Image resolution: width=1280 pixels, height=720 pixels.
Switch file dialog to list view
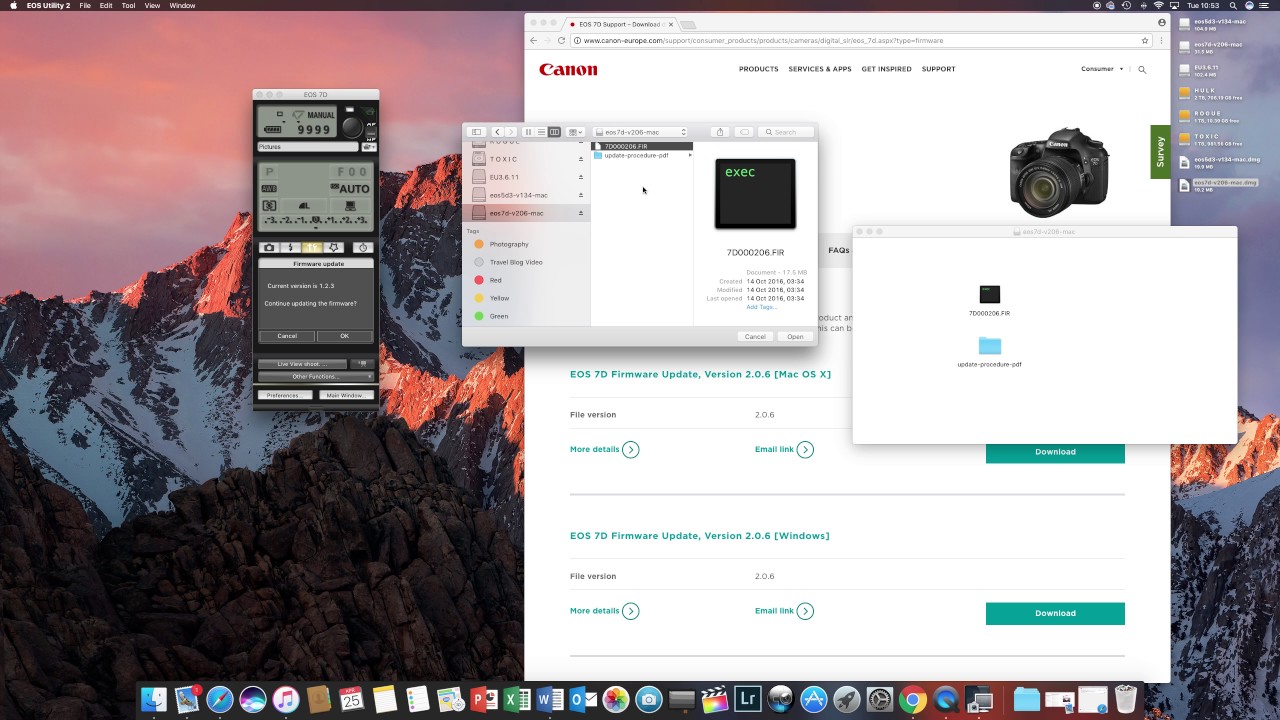tap(541, 132)
